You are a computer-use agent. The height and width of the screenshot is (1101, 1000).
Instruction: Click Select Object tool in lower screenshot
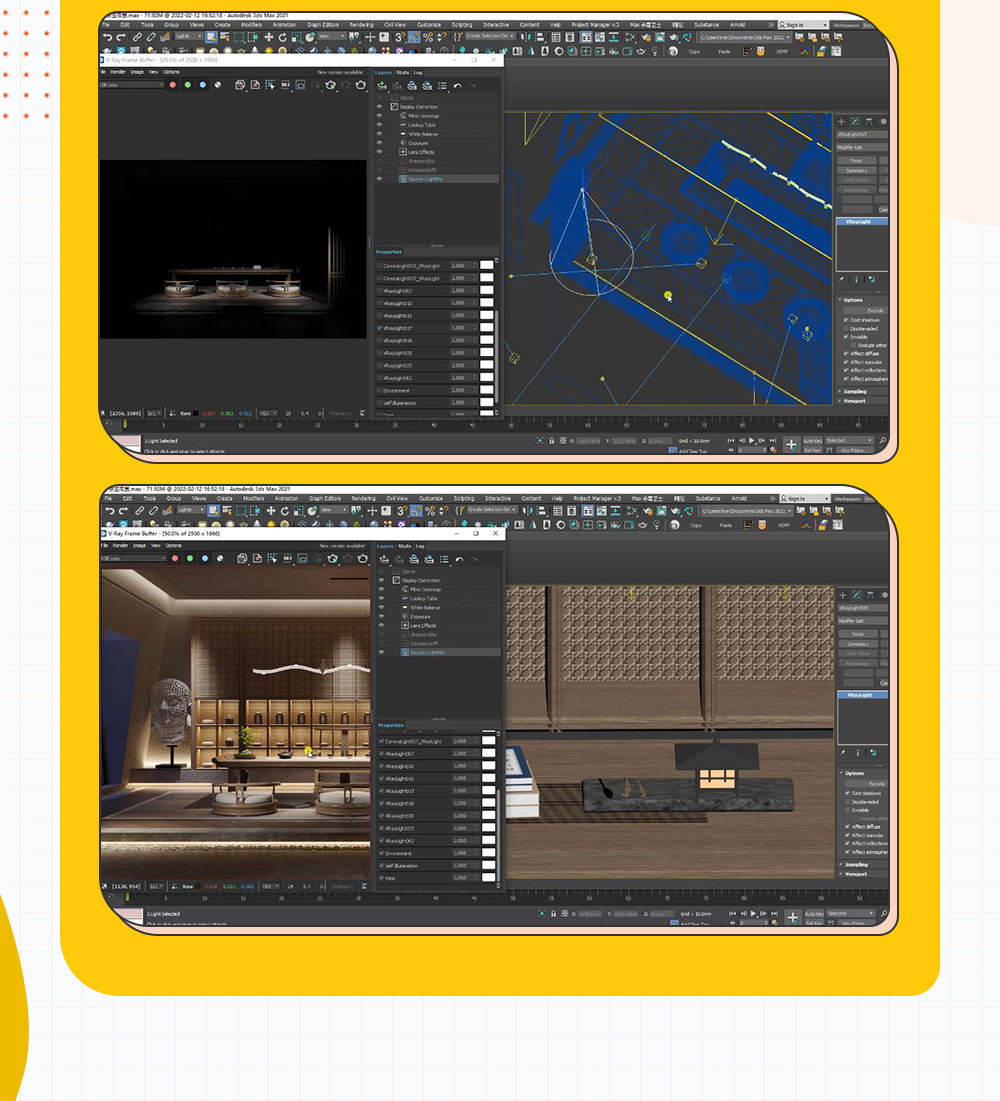(x=213, y=511)
